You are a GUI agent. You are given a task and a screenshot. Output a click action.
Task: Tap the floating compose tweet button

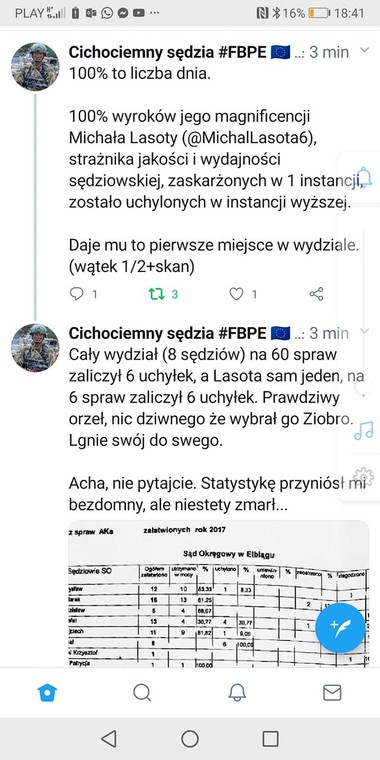[340, 628]
